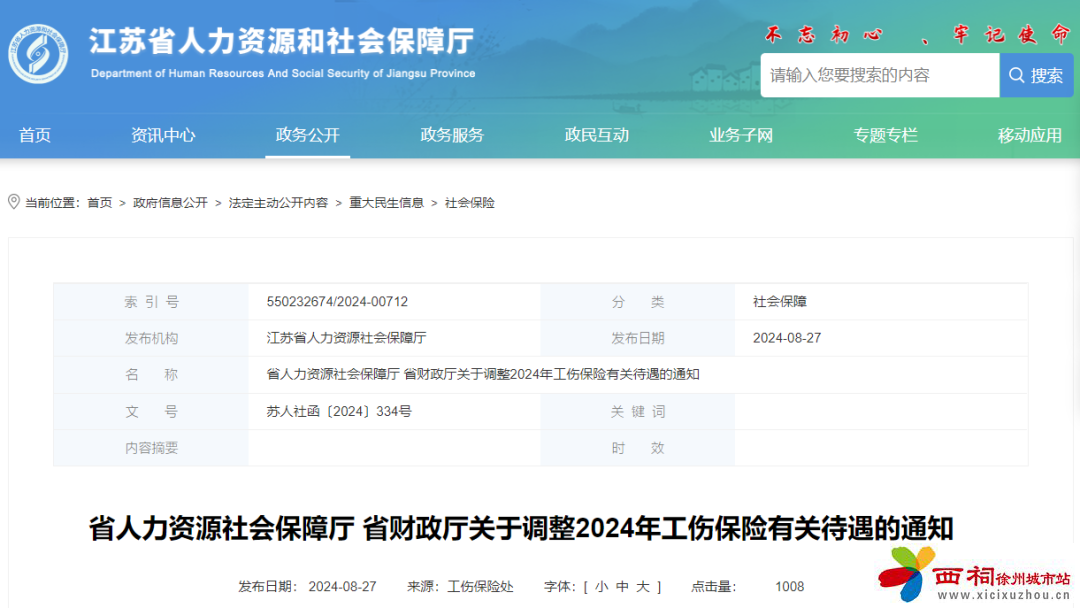Image resolution: width=1080 pixels, height=608 pixels.
Task: Click the Jiangsu HRSS department logo emblem
Action: [x=38, y=53]
